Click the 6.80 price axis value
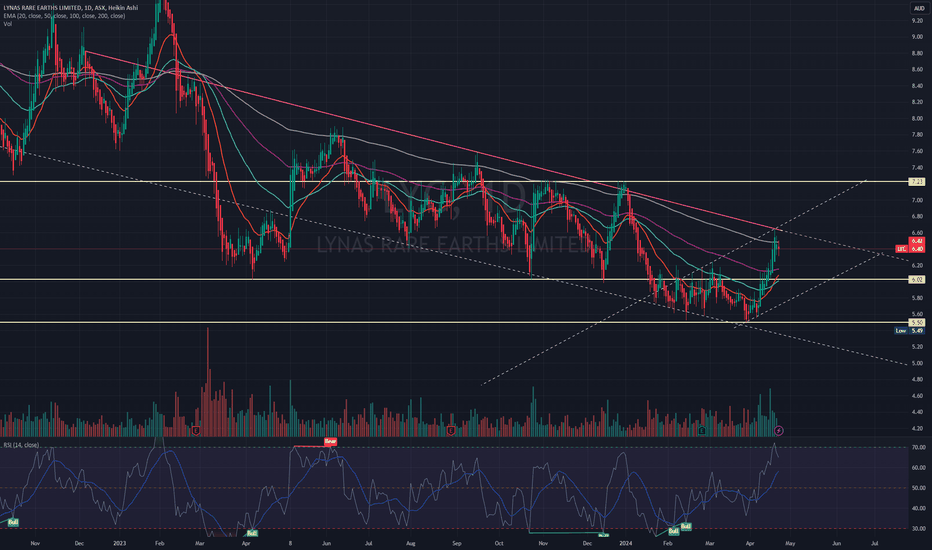The height and width of the screenshot is (550, 932). pyautogui.click(x=917, y=216)
